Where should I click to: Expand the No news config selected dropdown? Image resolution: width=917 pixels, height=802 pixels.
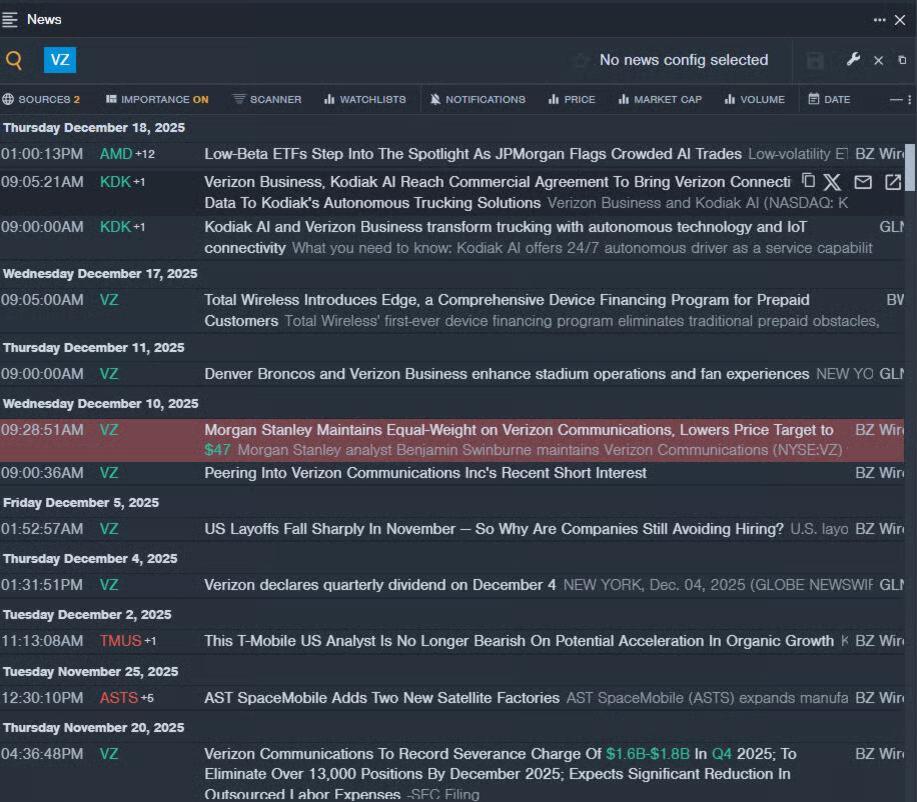coord(683,60)
